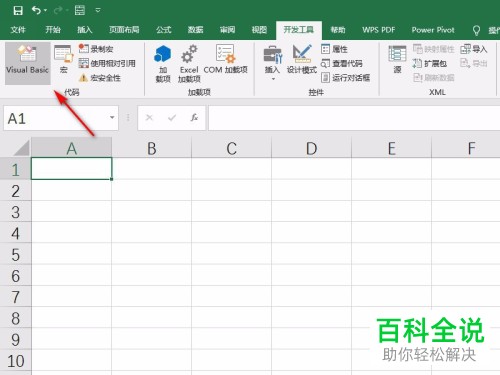Open the XML Source (源) pane

tap(397, 60)
